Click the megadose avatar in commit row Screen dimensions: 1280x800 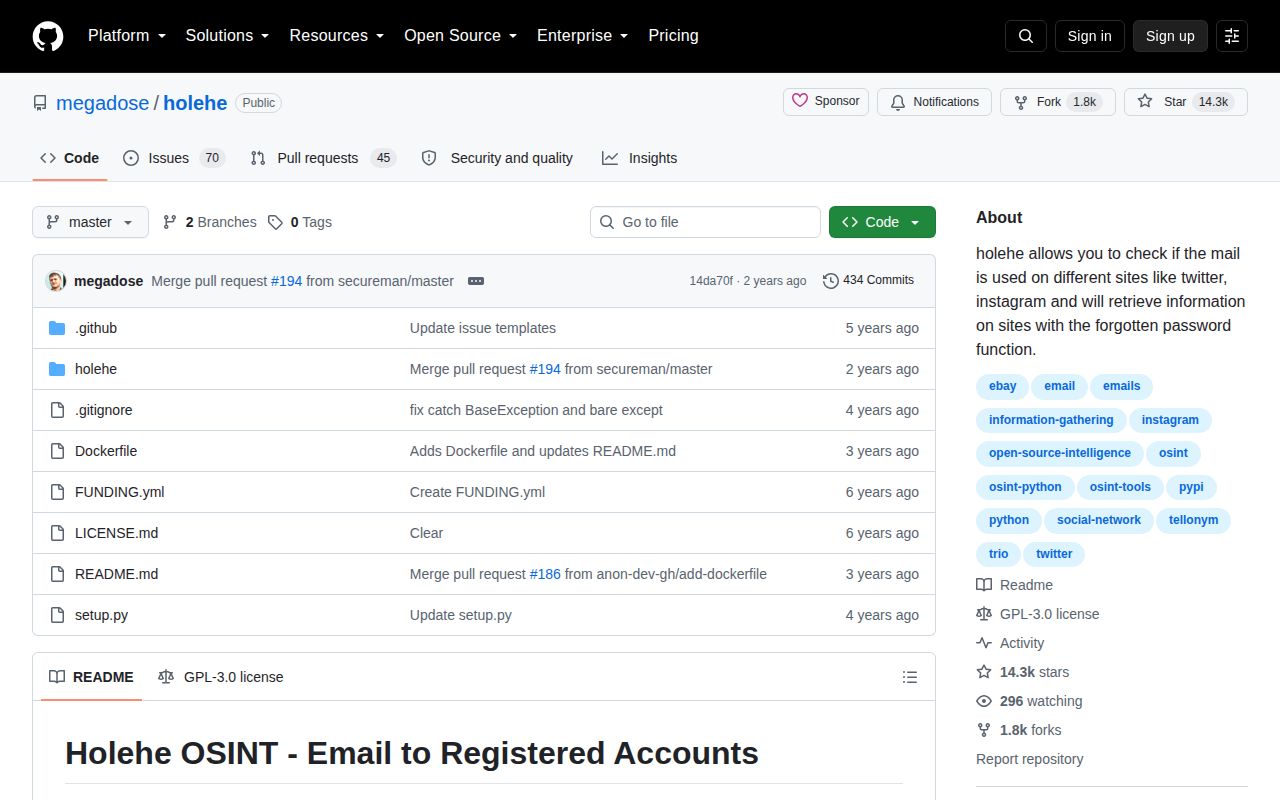tap(56, 281)
